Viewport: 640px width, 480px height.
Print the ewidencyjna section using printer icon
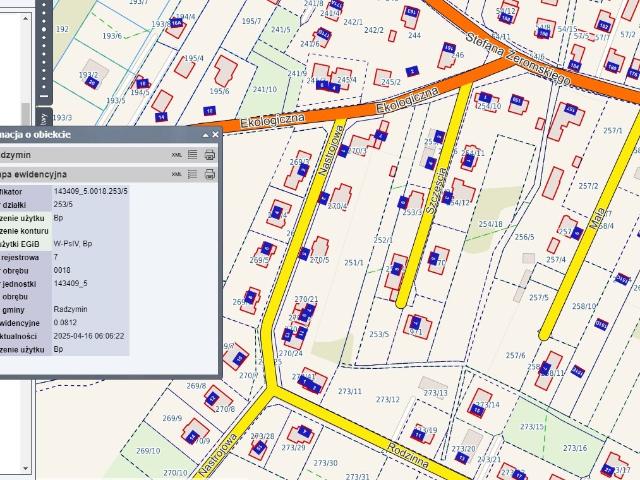[x=210, y=174]
